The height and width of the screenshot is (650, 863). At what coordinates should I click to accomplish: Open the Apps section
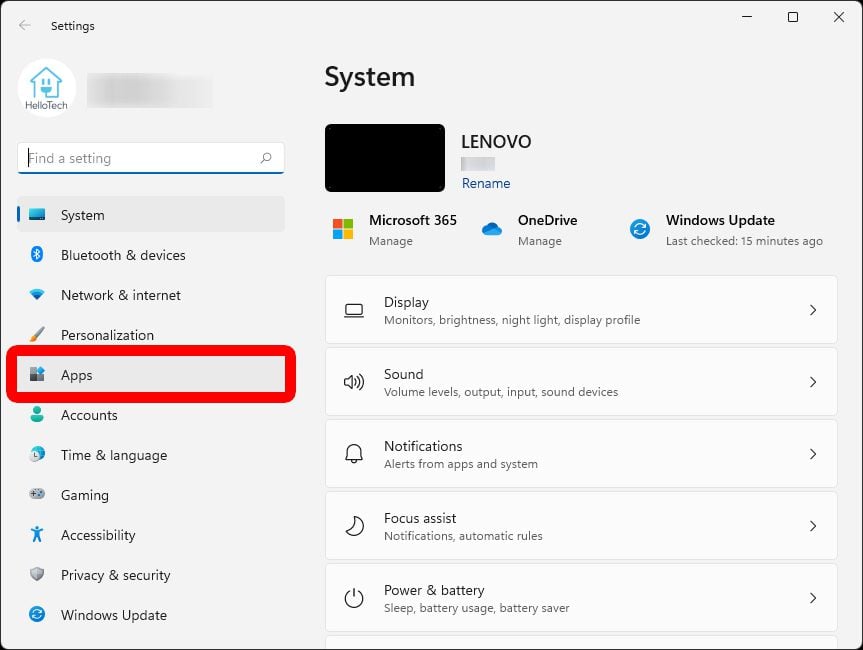coord(151,375)
